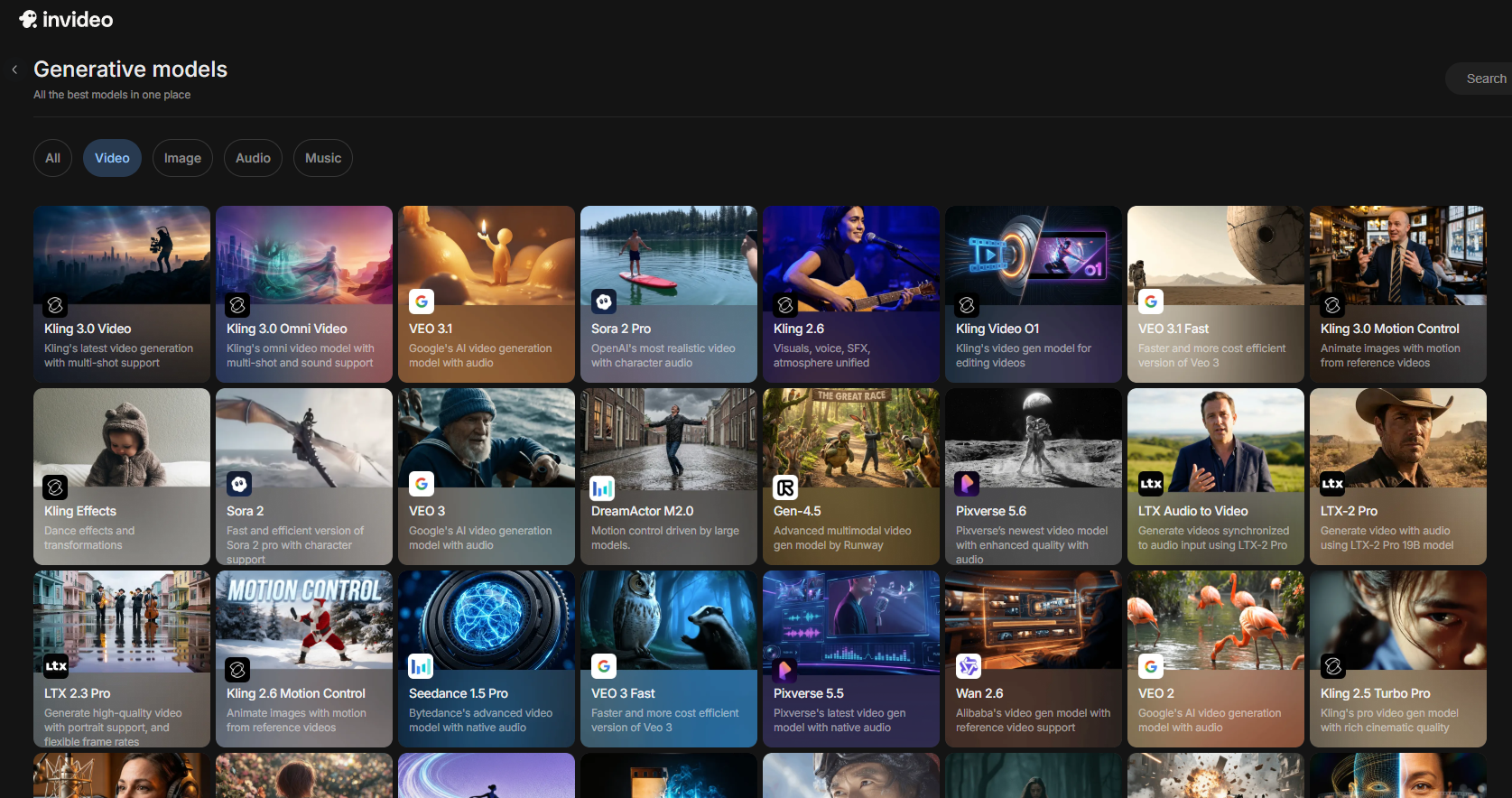This screenshot has height=798, width=1512.
Task: Click the Bytedance icon on Seedance 1.5 Pro card
Action: point(421,666)
